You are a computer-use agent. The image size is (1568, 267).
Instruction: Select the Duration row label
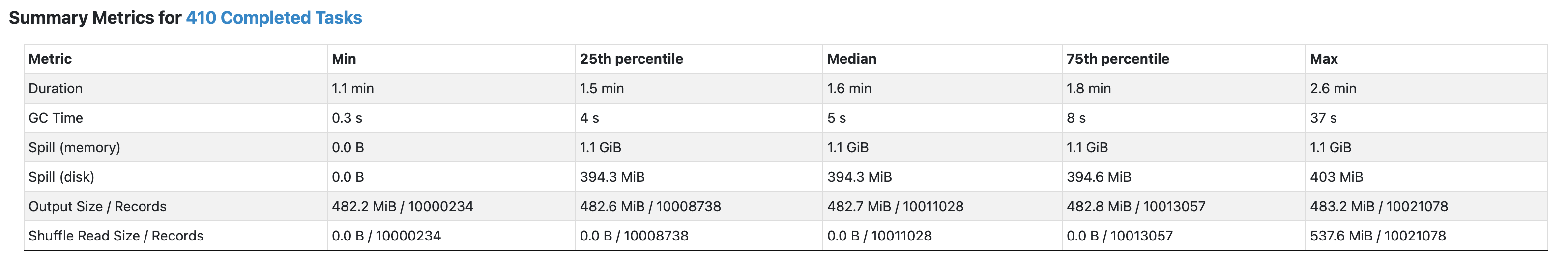[x=56, y=88]
